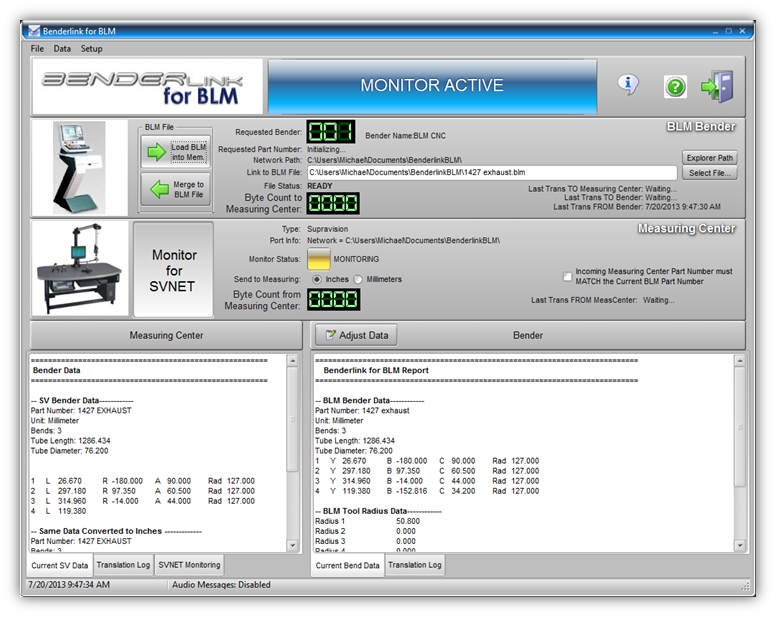Click the Link to BLM File path field
Screen dimensions: 776x617
click(490, 173)
